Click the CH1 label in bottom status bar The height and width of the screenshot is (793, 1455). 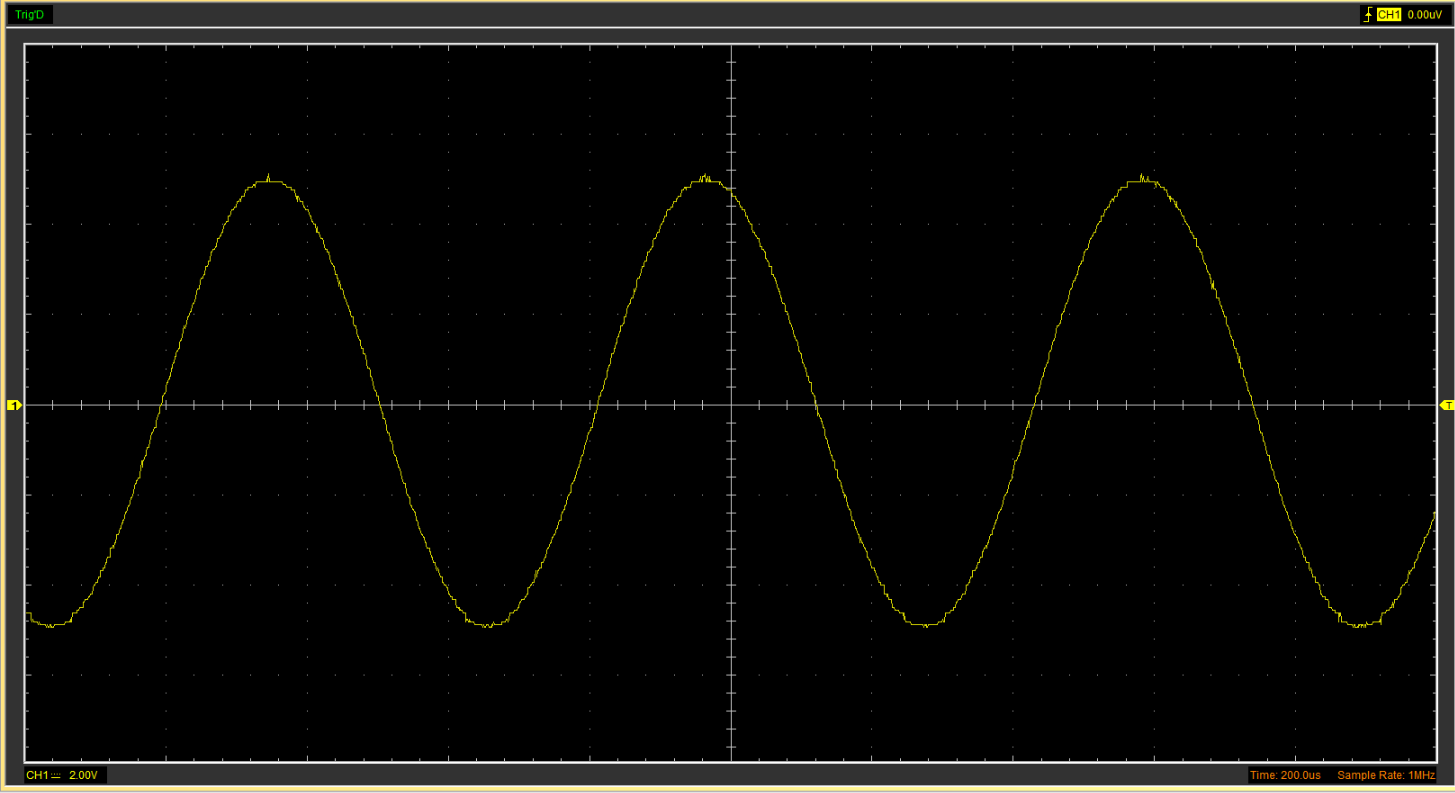coord(37,776)
